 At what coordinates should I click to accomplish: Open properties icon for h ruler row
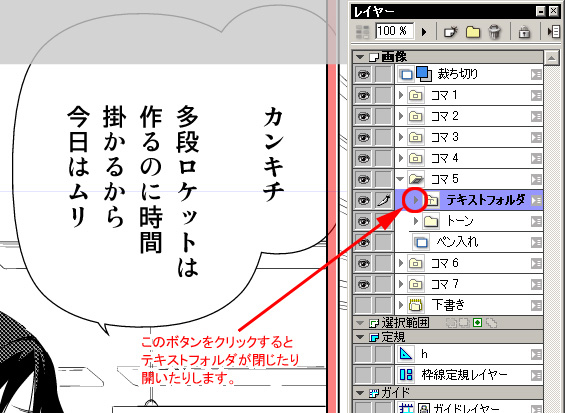coord(536,354)
